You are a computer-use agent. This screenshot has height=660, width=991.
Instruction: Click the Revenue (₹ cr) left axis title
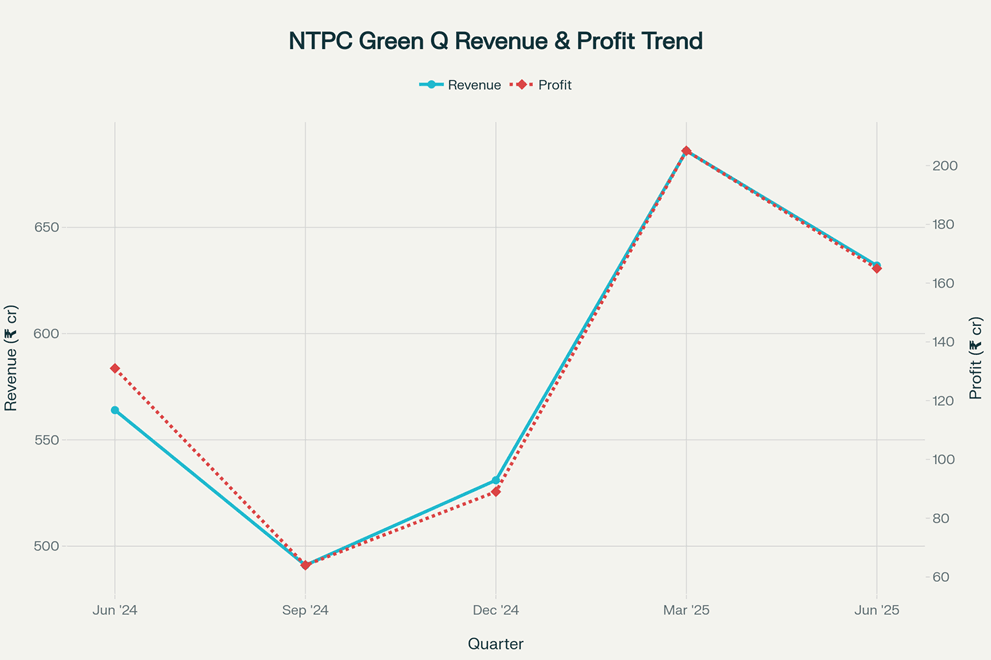click(11, 357)
